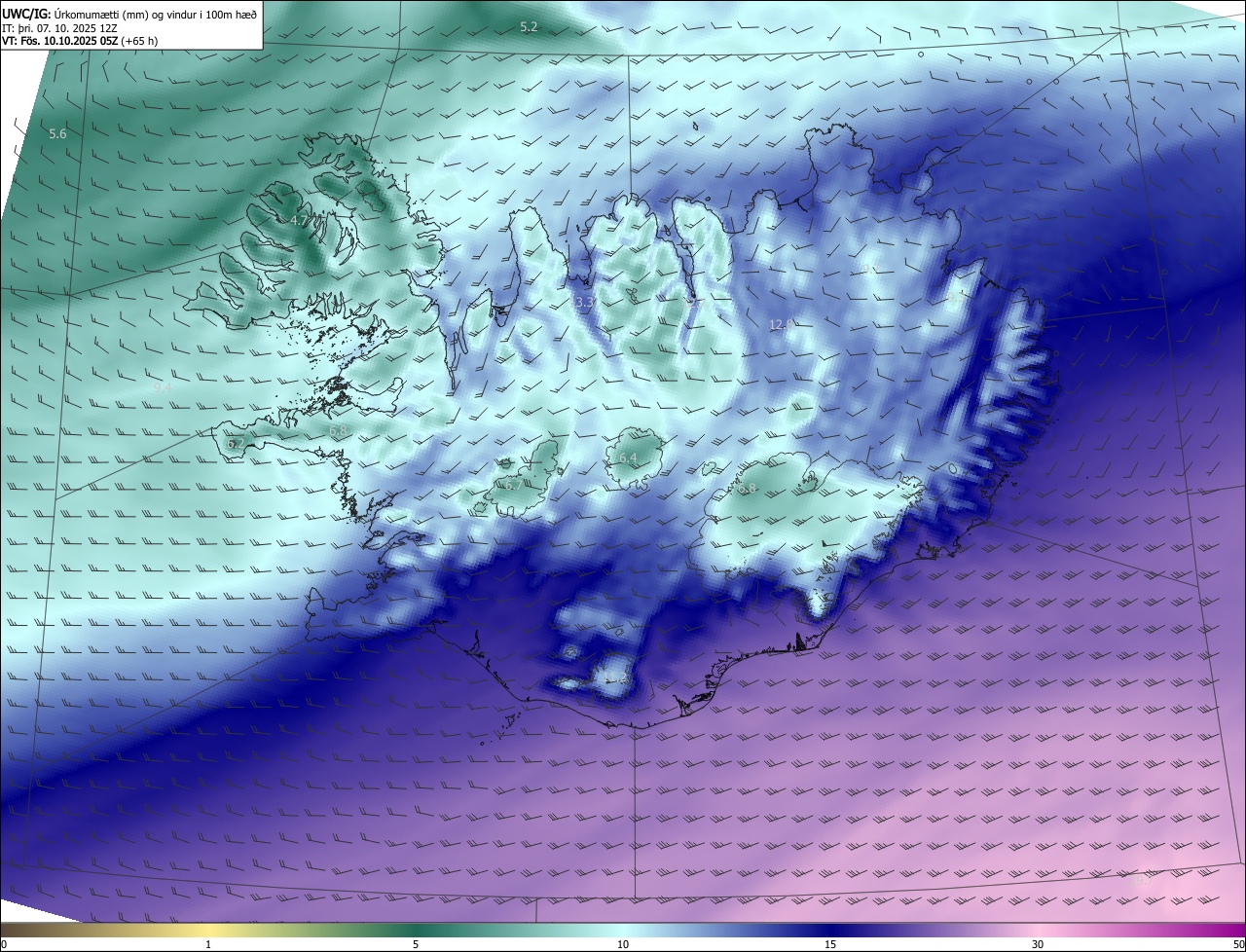Click the 6.7 value on Langjökull glacier
1246x952 pixels.
coord(513,484)
